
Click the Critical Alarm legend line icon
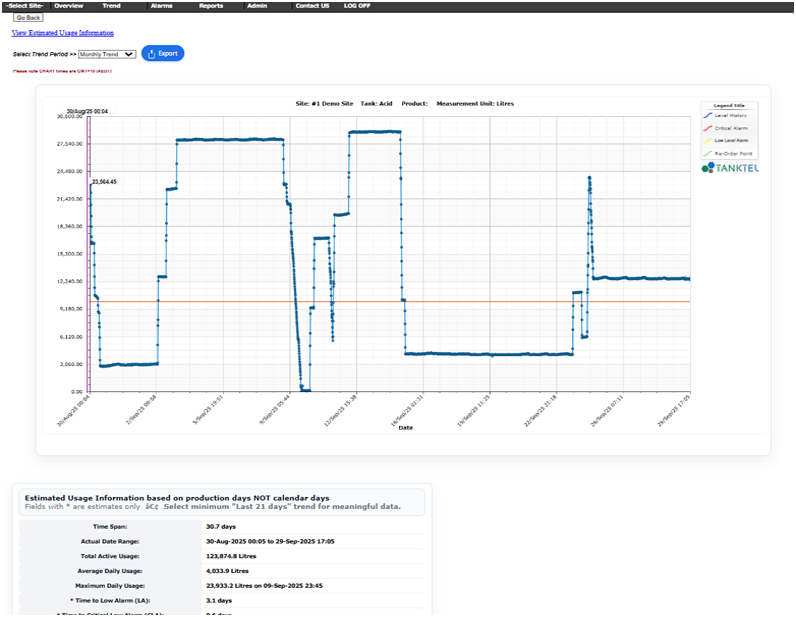(x=708, y=128)
